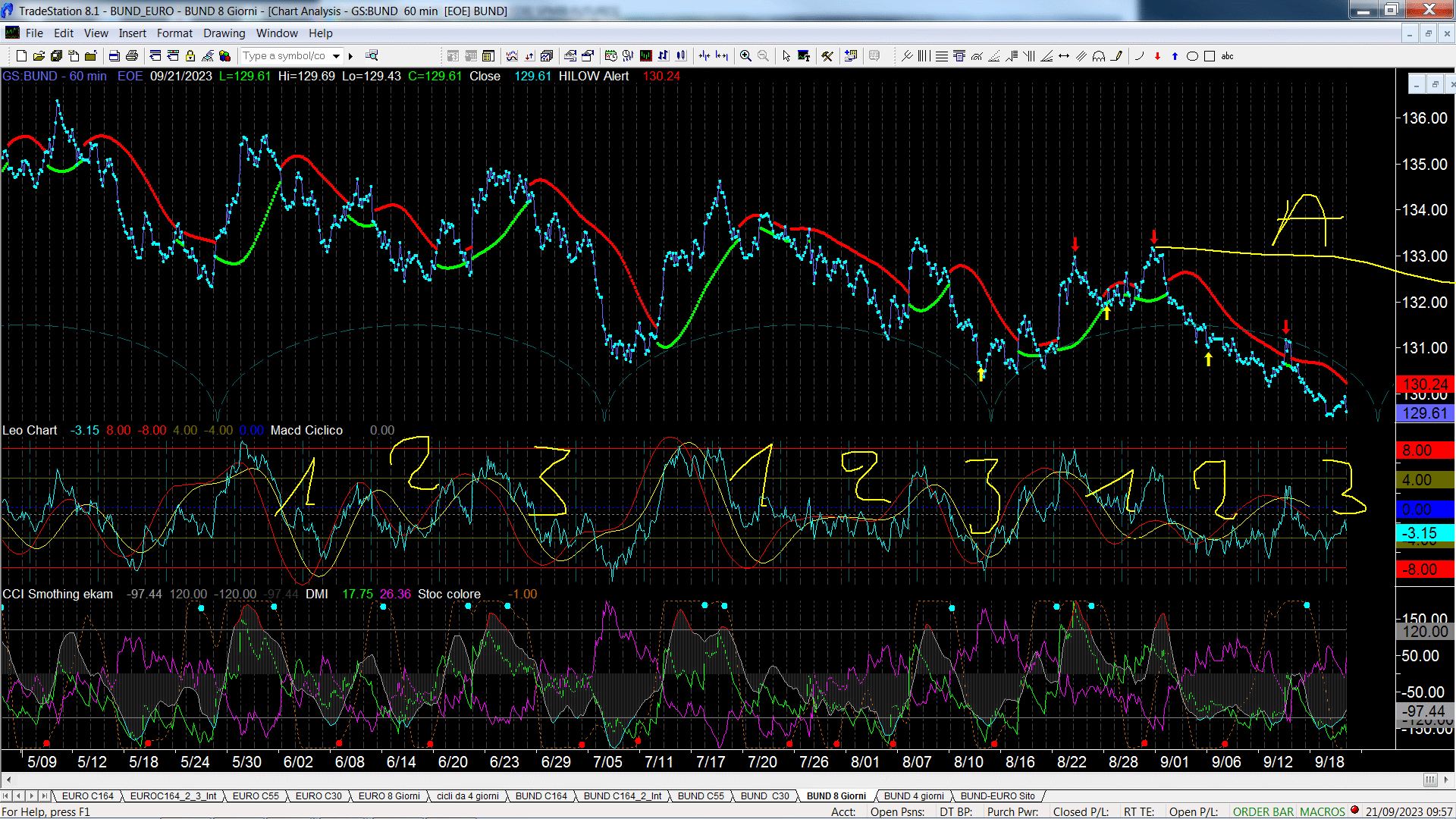Open the Drawing menu
This screenshot has height=819, width=1456.
pos(224,33)
